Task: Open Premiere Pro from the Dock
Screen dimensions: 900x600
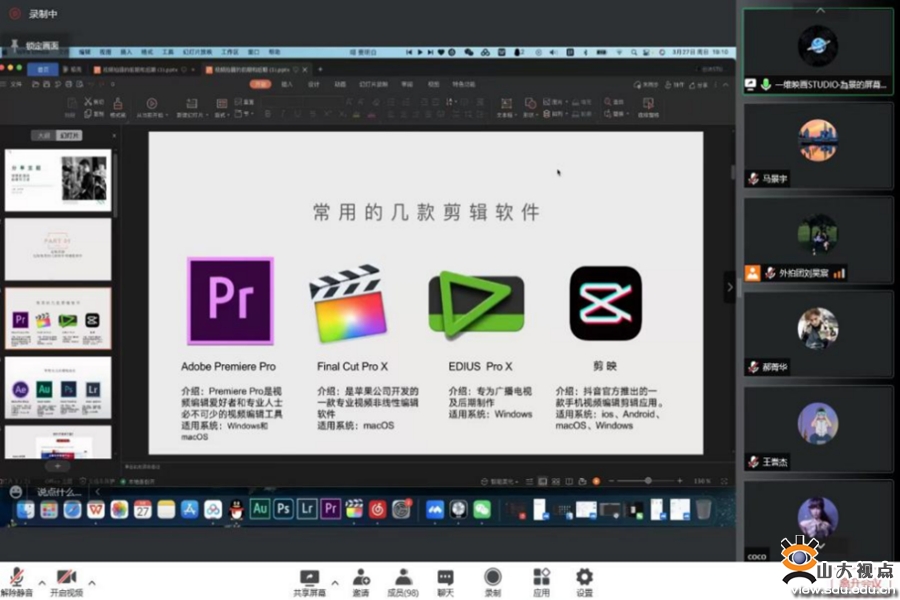Action: click(331, 509)
